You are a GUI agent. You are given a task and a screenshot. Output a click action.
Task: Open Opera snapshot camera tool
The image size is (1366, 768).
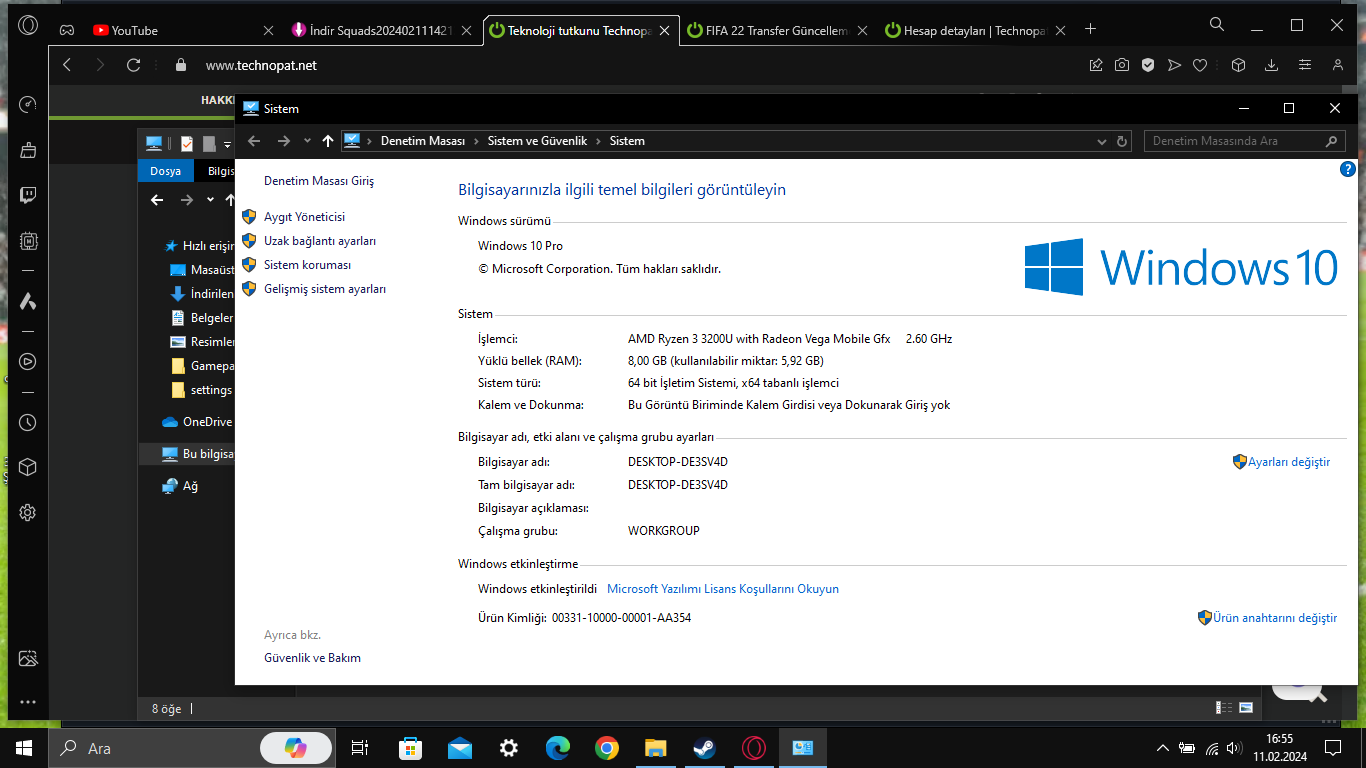coord(1122,65)
